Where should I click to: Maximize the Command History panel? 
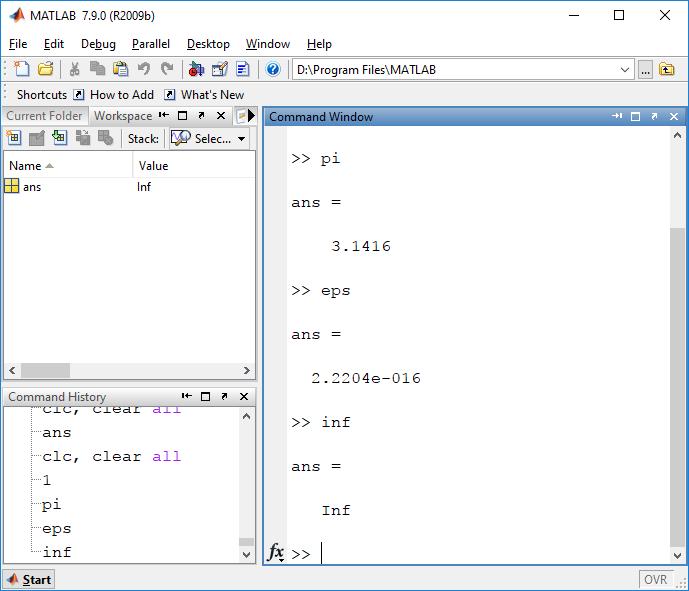(x=205, y=396)
